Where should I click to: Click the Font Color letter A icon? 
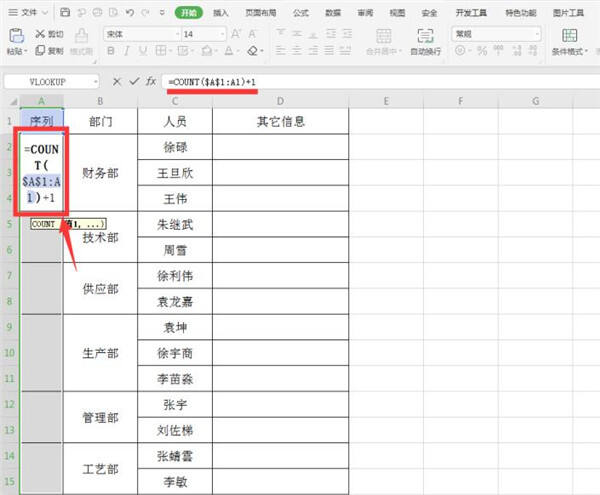[x=229, y=50]
